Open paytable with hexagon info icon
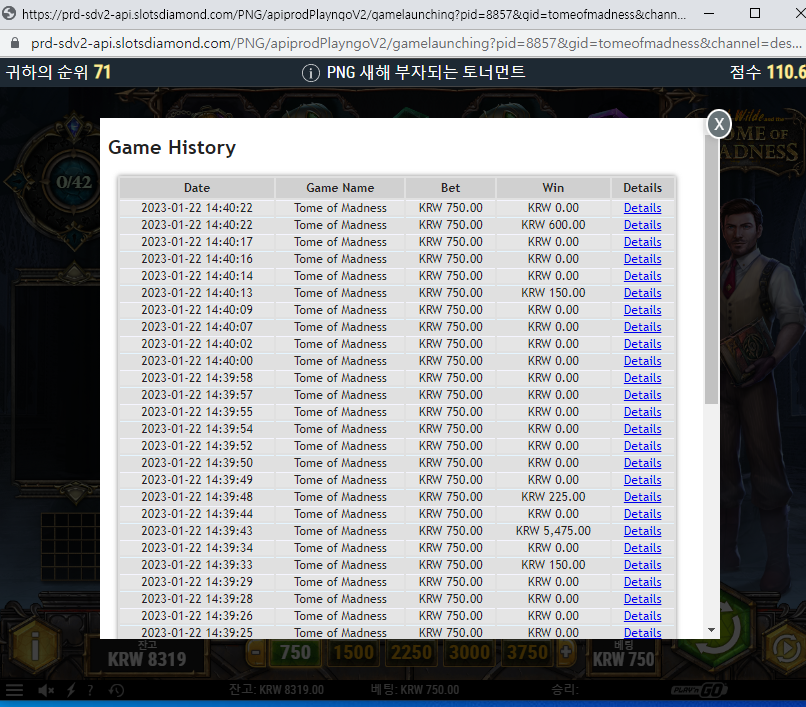The image size is (806, 707). (x=35, y=646)
